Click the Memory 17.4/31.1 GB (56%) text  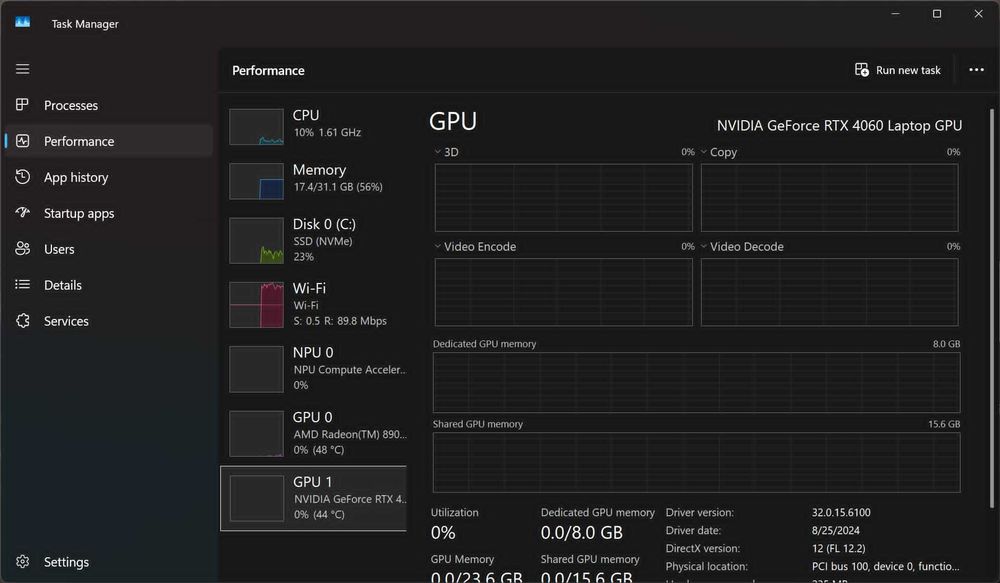338,187
